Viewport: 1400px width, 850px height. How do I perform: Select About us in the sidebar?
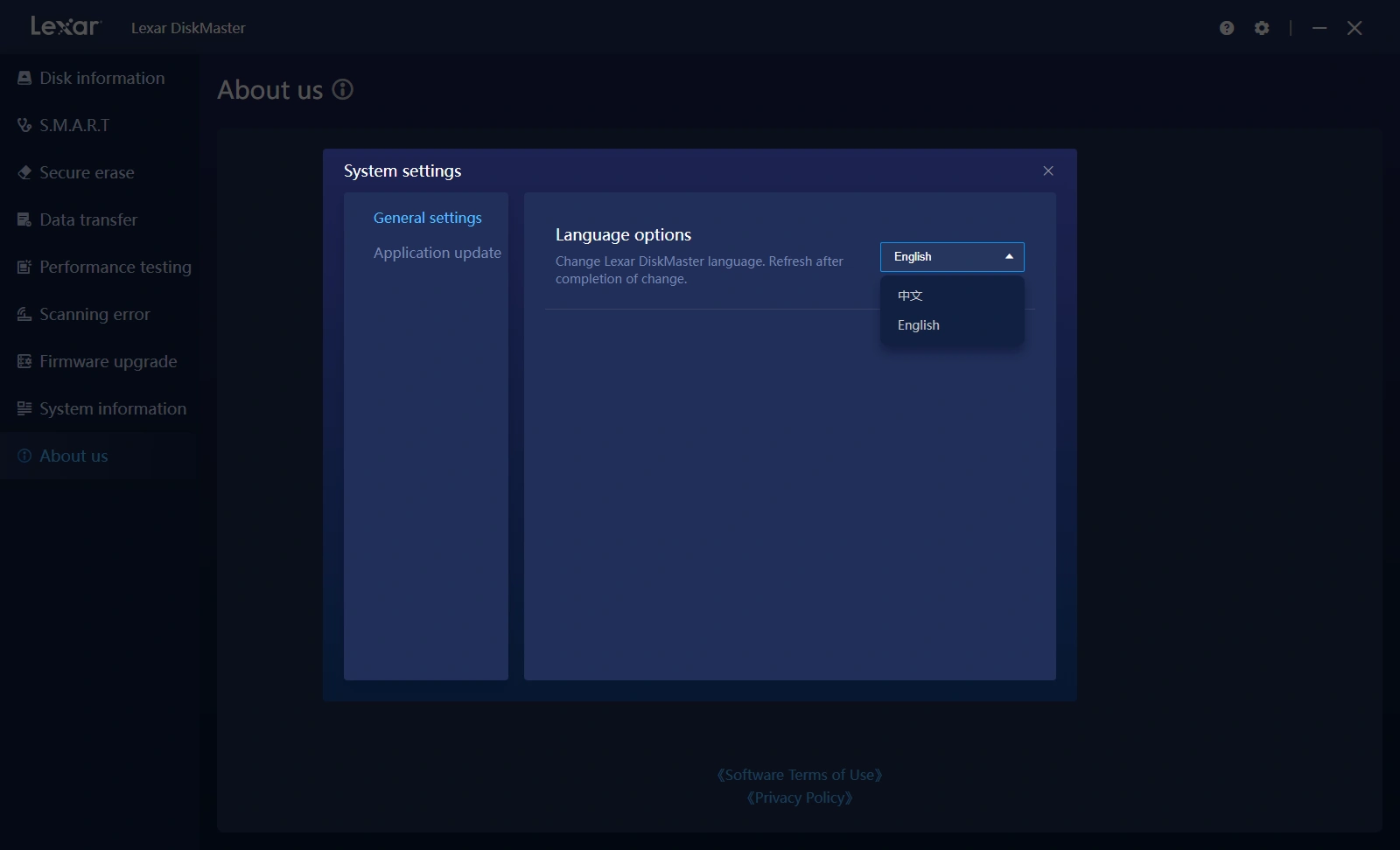click(73, 456)
